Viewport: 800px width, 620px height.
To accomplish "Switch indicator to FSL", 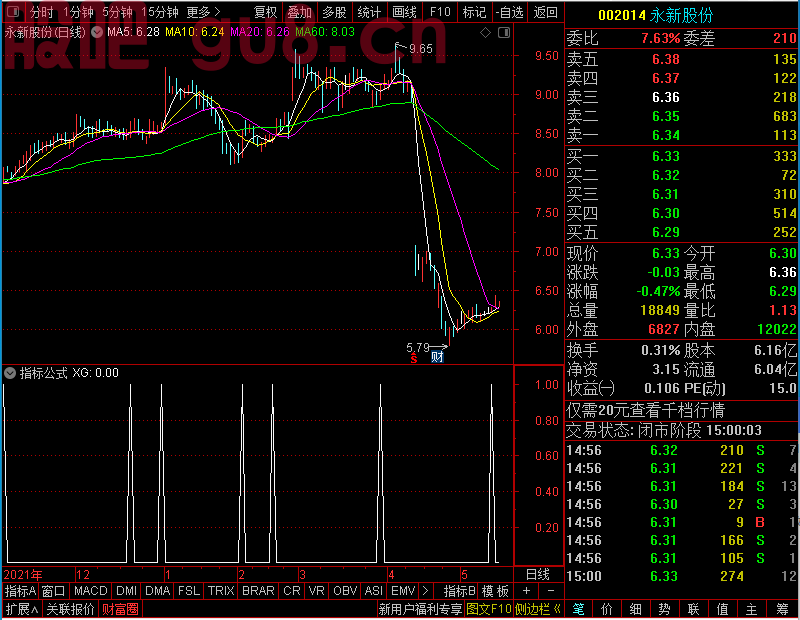I will (x=189, y=591).
